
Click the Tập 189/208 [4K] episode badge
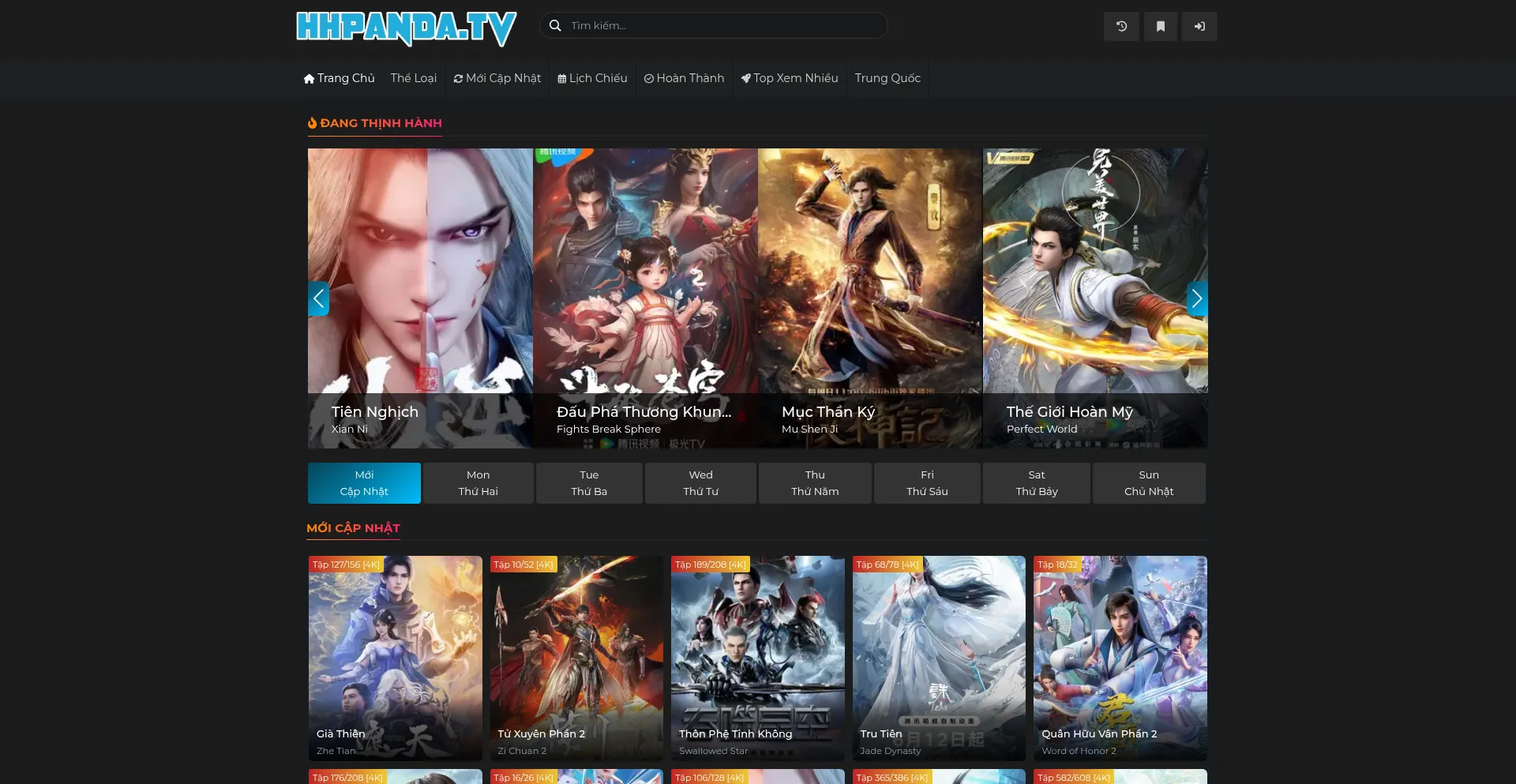point(710,565)
